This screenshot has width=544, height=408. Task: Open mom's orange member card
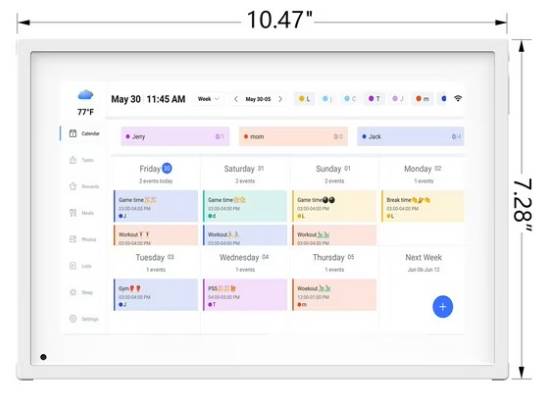293,136
